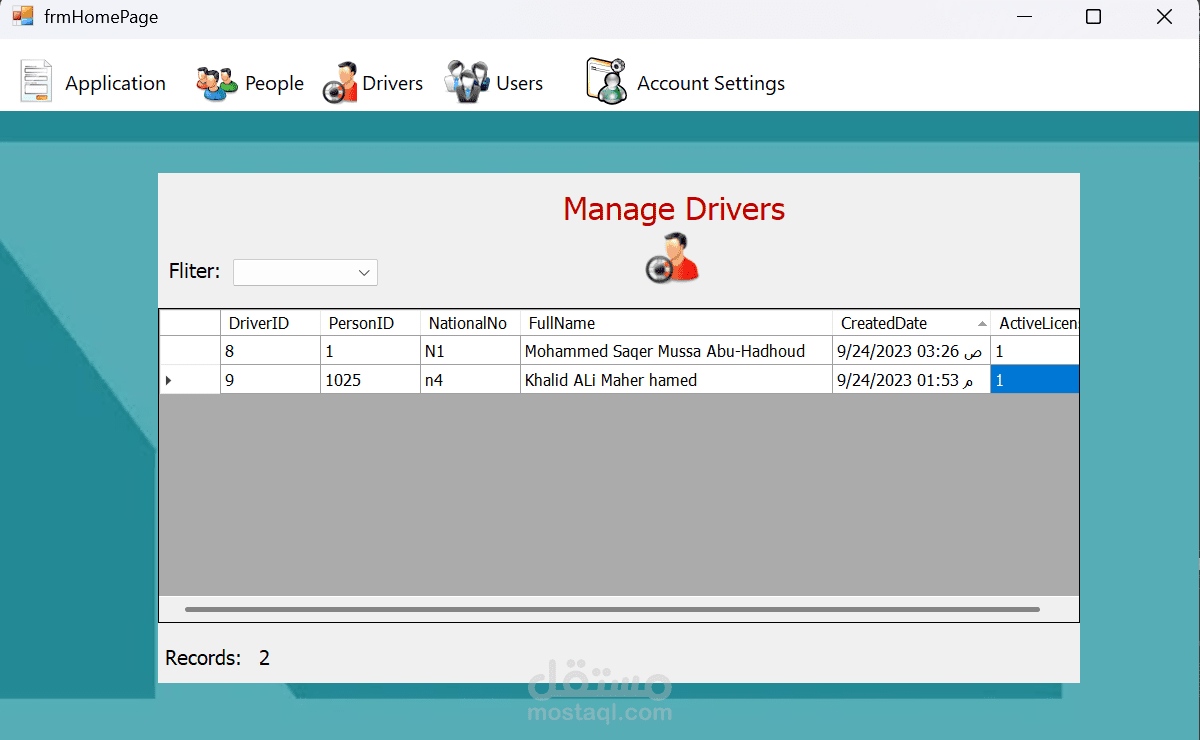Open the Filter combo box
1200x740 pixels.
coord(305,272)
